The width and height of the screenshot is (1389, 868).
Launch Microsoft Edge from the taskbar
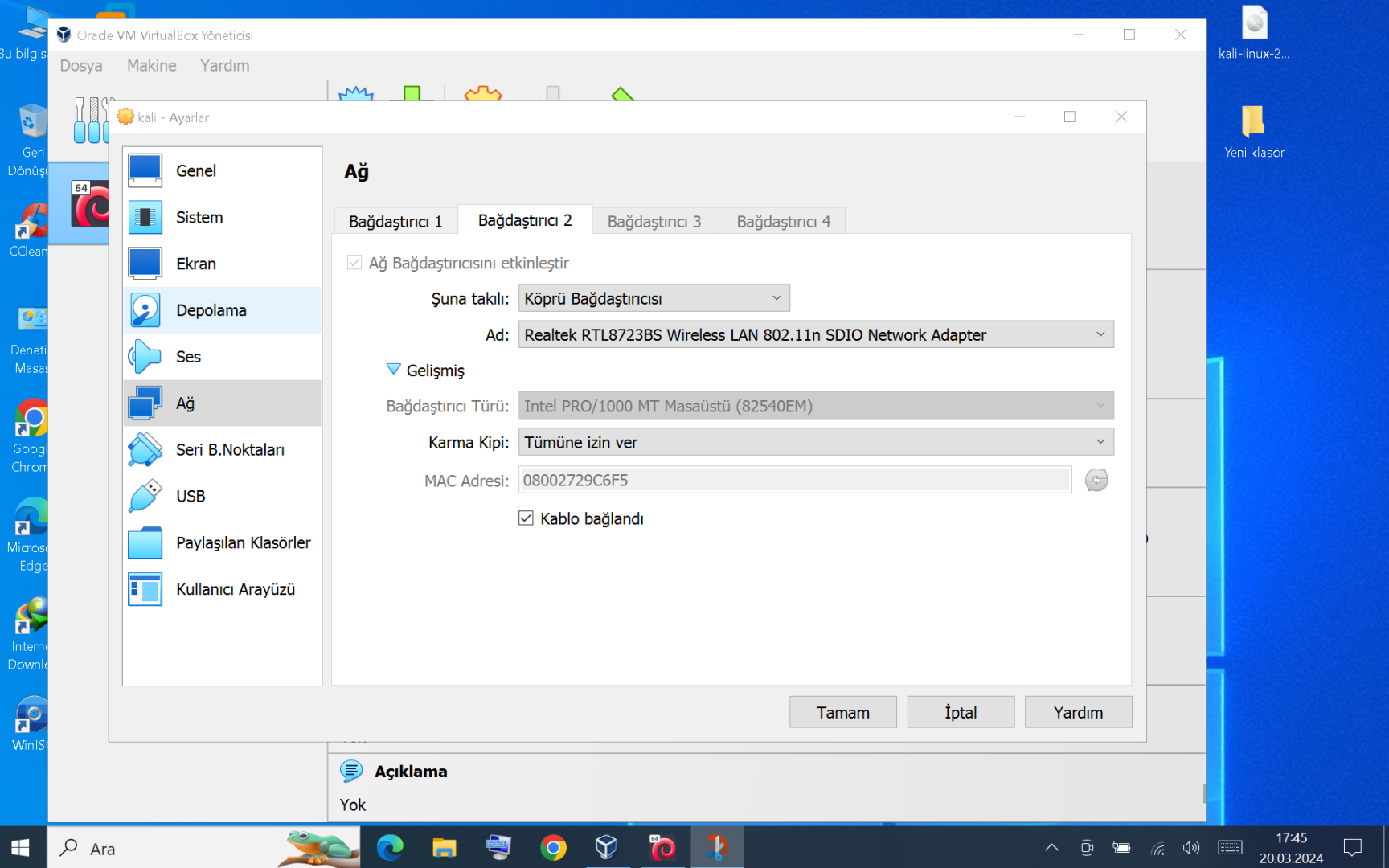390,847
